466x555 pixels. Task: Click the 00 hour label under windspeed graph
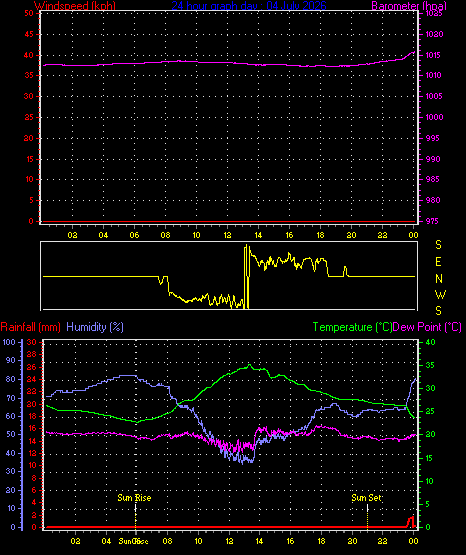[413, 235]
